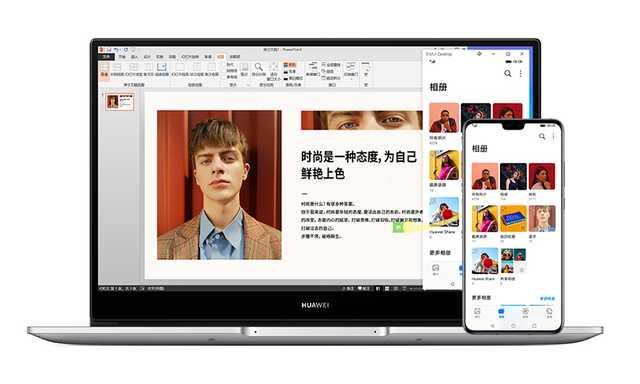640x384 pixels.
Task: Open the 显示 group dialog launcher
Action: point(248,85)
